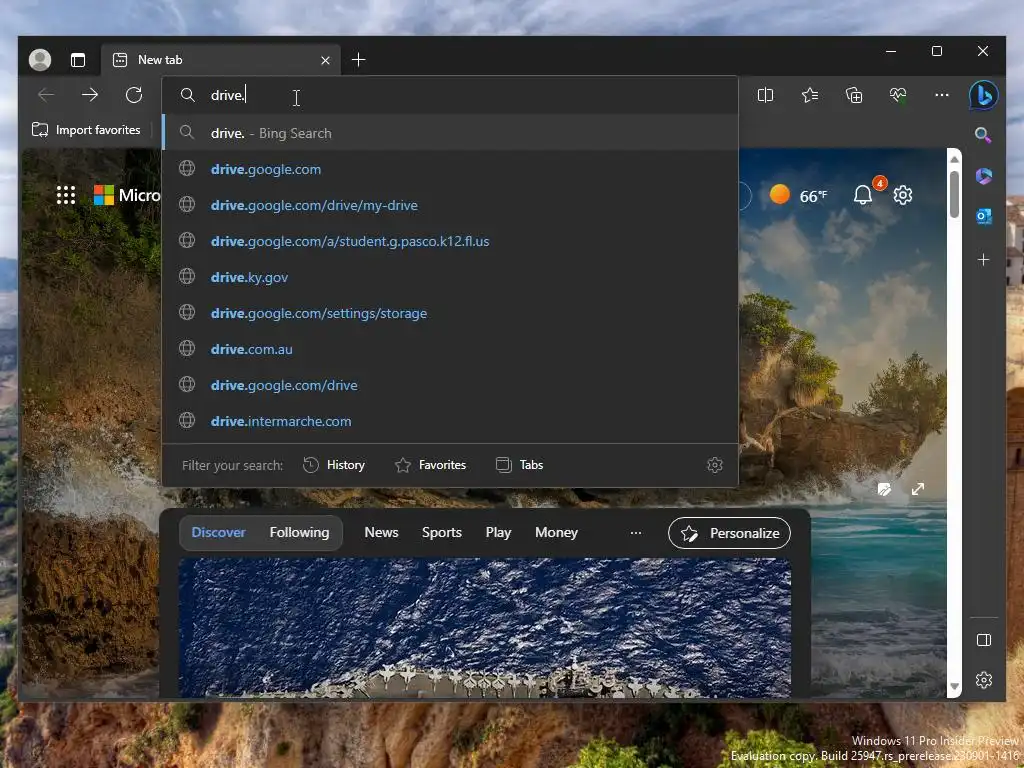Open Settings and more ellipsis menu
Image resolution: width=1024 pixels, height=768 pixels.
(942, 95)
